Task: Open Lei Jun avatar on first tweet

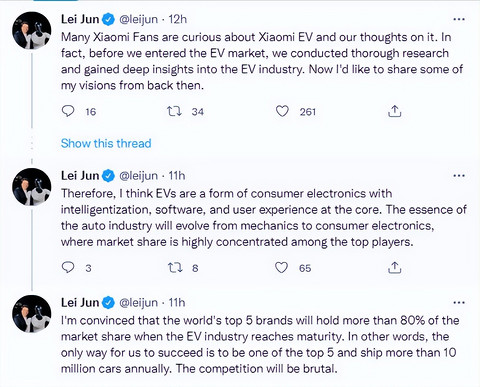Action: pos(32,31)
